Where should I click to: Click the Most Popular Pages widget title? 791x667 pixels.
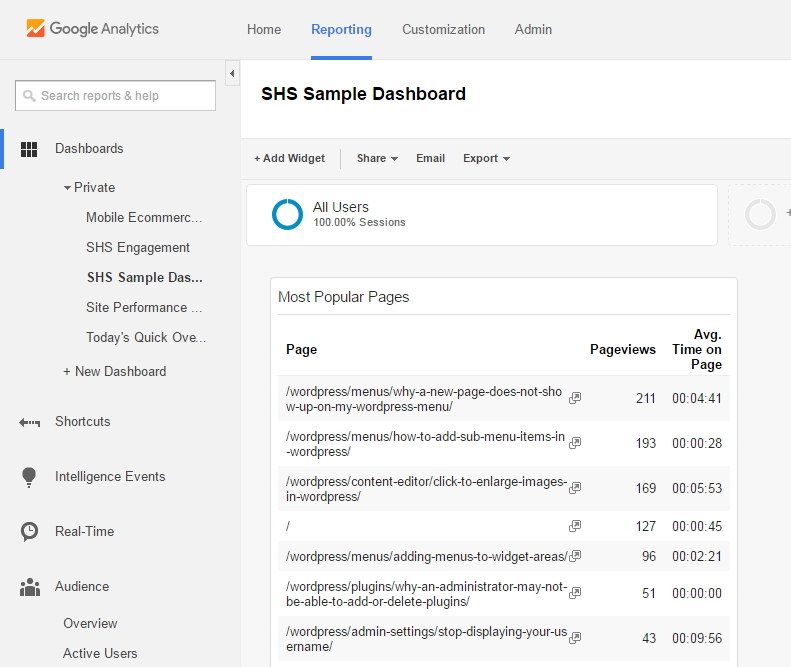(344, 297)
